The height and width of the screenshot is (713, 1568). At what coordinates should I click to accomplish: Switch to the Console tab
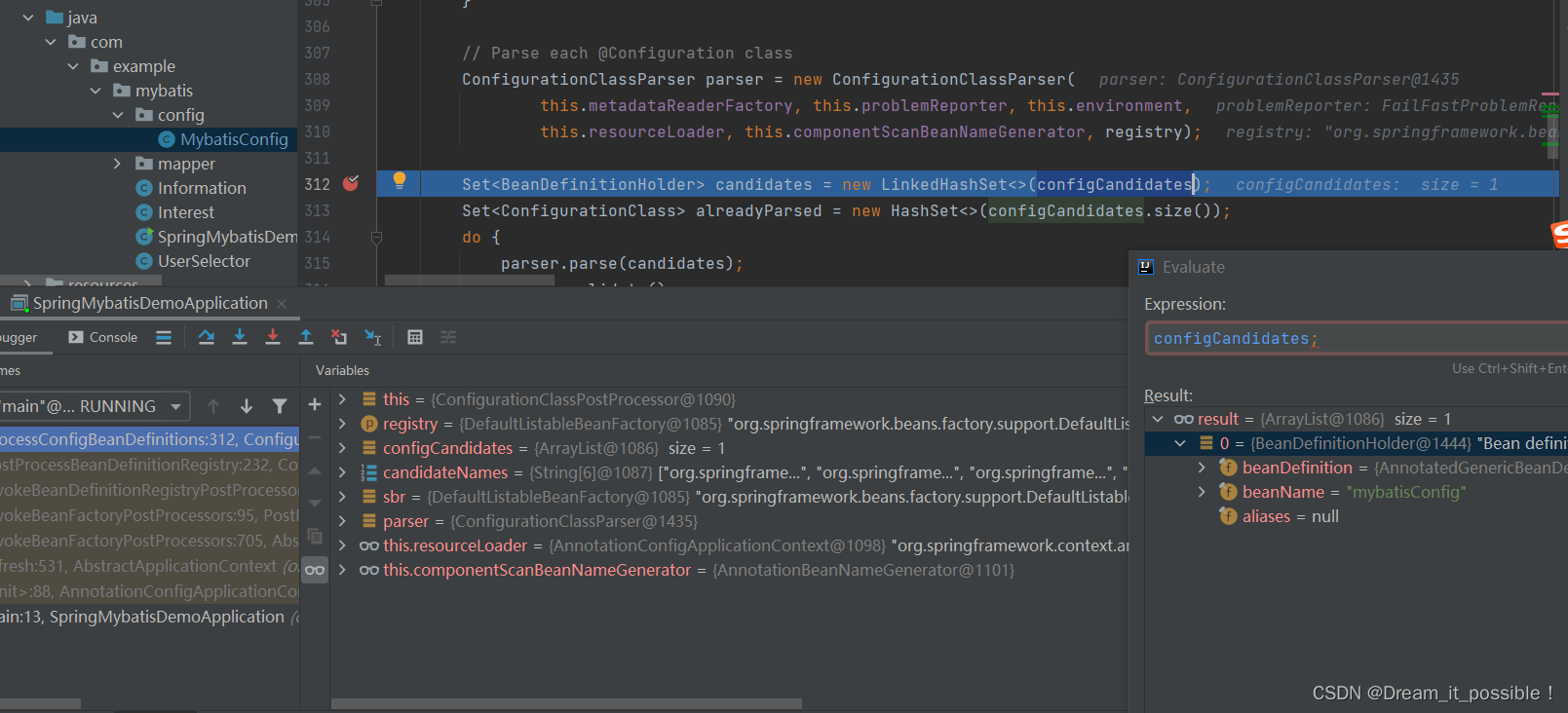(x=102, y=337)
